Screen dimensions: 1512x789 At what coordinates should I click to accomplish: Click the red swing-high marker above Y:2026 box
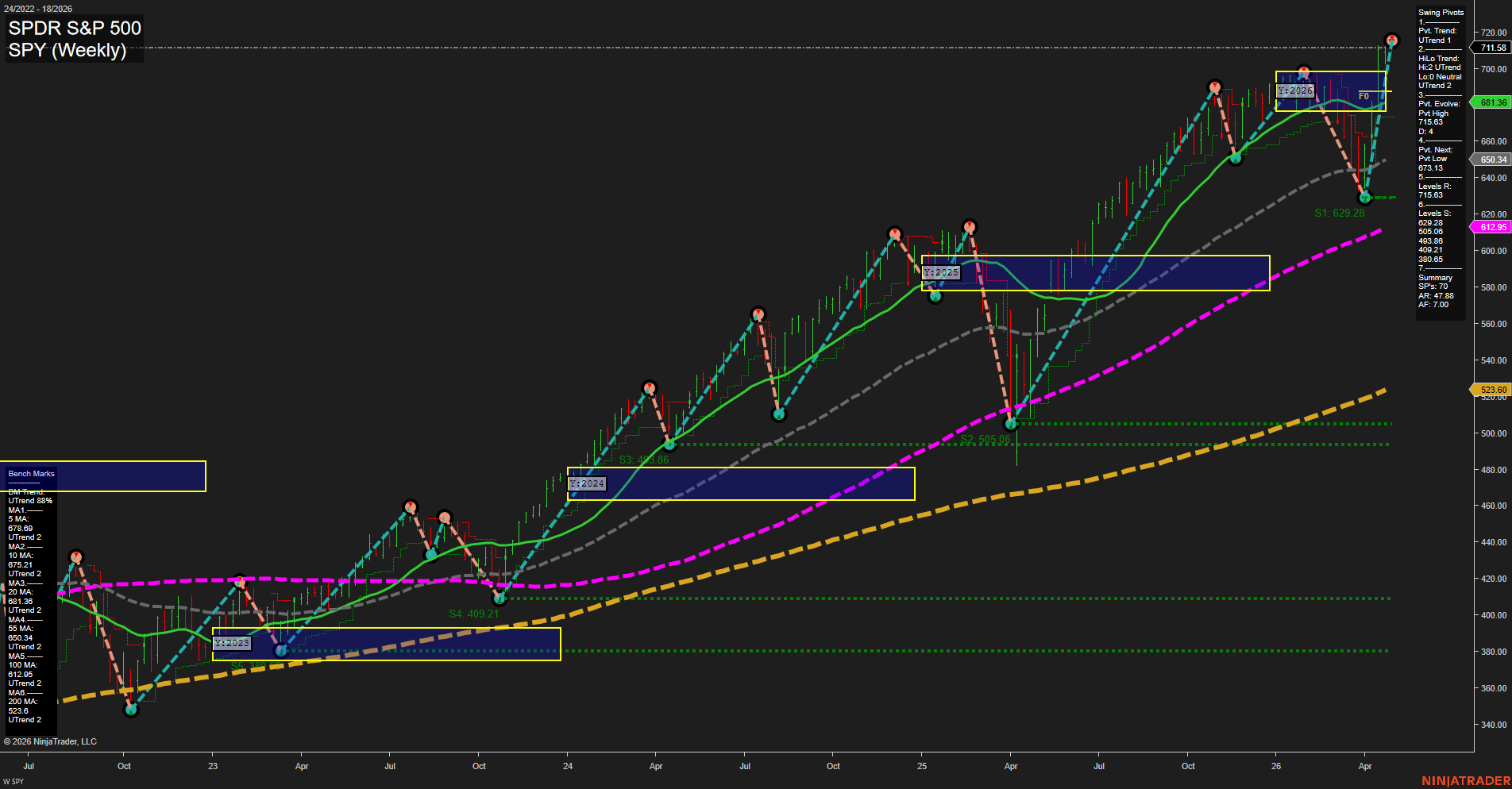coord(1303,71)
